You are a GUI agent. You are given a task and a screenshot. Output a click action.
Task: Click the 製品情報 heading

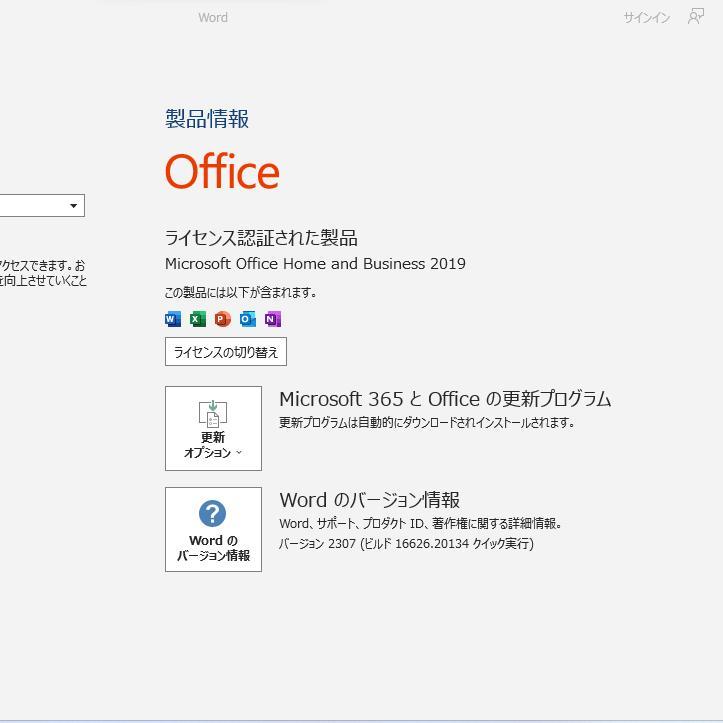(207, 119)
